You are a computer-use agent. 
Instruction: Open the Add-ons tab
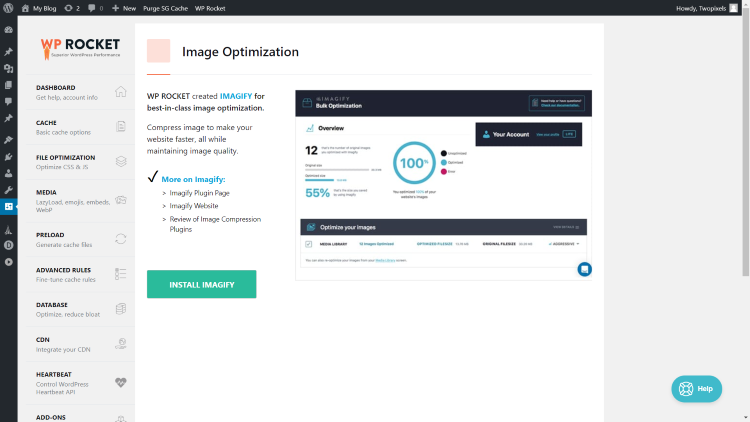click(80, 414)
